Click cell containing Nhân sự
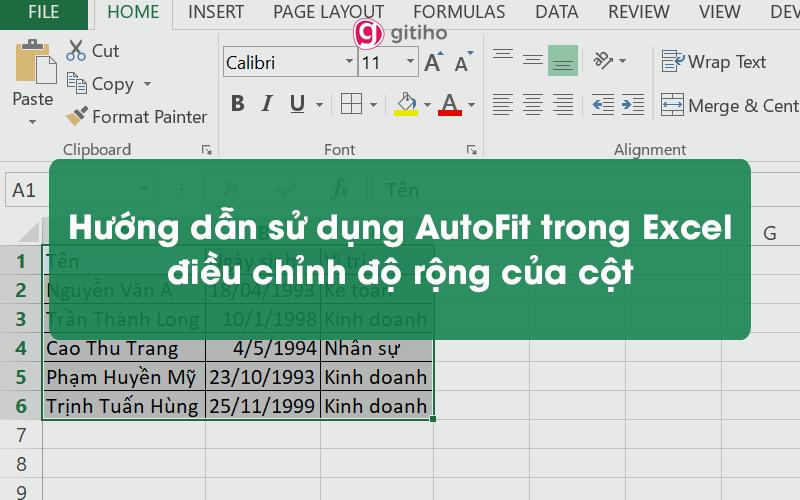This screenshot has width=800, height=500. [377, 348]
